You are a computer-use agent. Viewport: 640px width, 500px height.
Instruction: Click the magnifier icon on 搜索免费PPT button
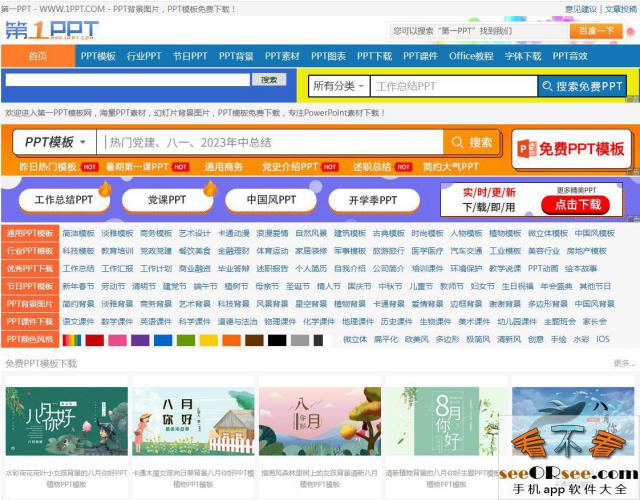pos(548,87)
